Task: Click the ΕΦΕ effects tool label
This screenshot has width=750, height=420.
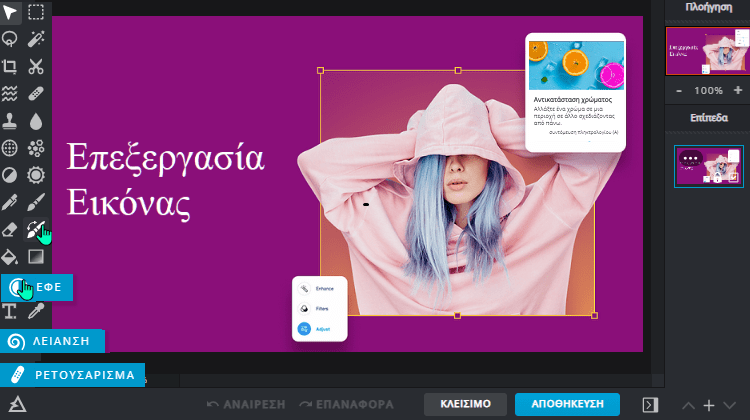Action: [50, 287]
